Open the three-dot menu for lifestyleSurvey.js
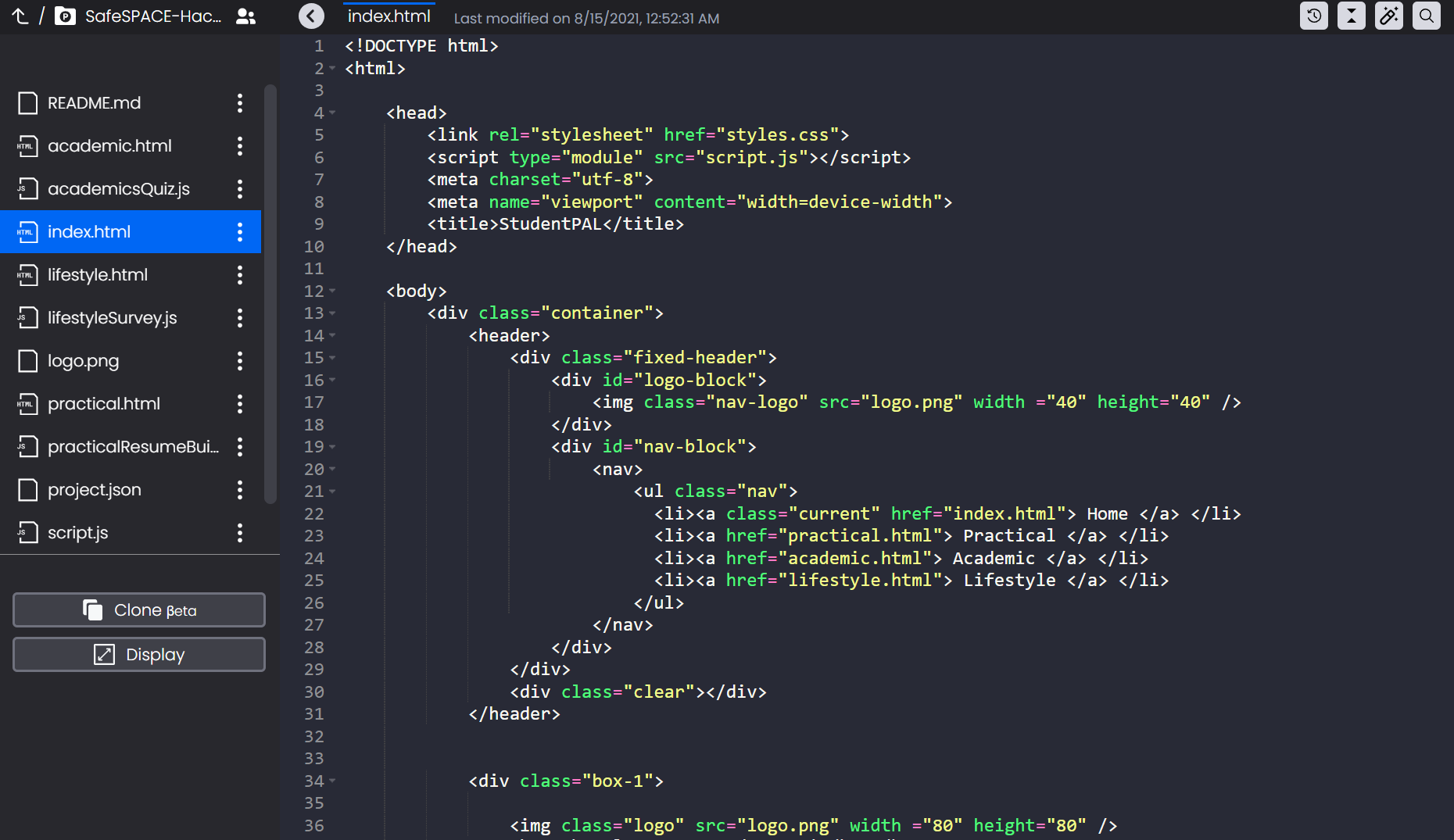 240,318
